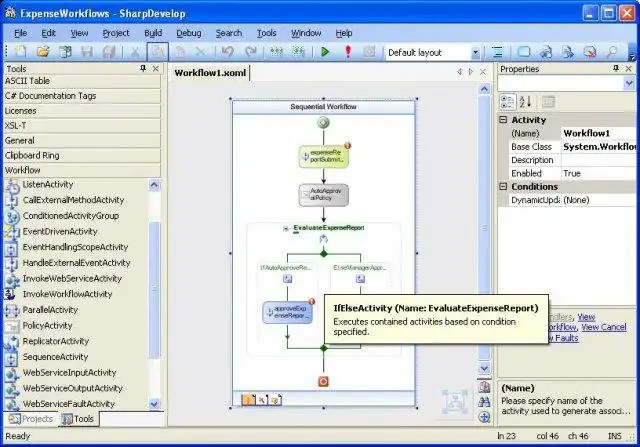Click the Redo arrow icon
640x447 pixels.
pyautogui.click(x=251, y=52)
